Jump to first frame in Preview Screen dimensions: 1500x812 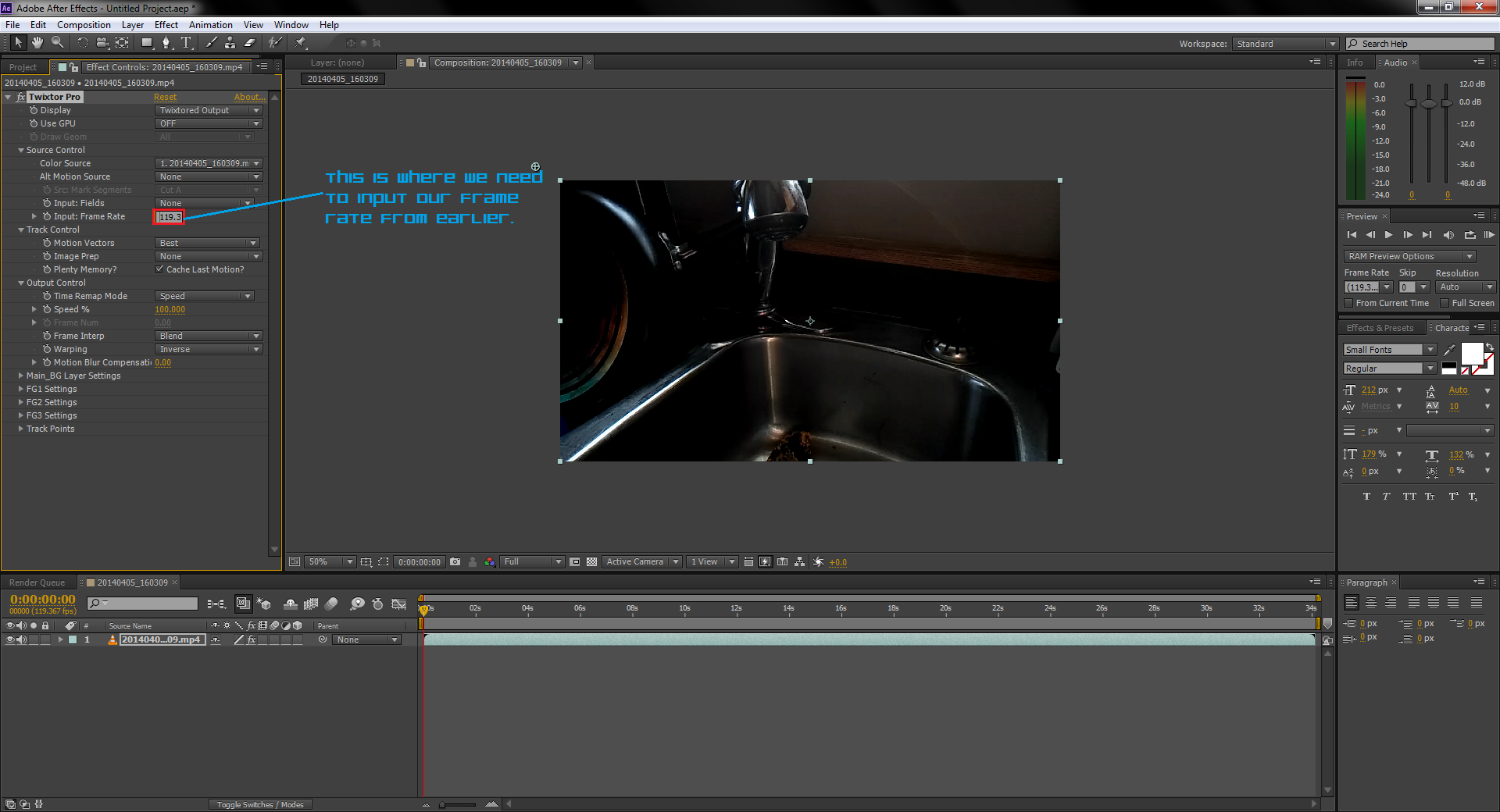tap(1352, 234)
